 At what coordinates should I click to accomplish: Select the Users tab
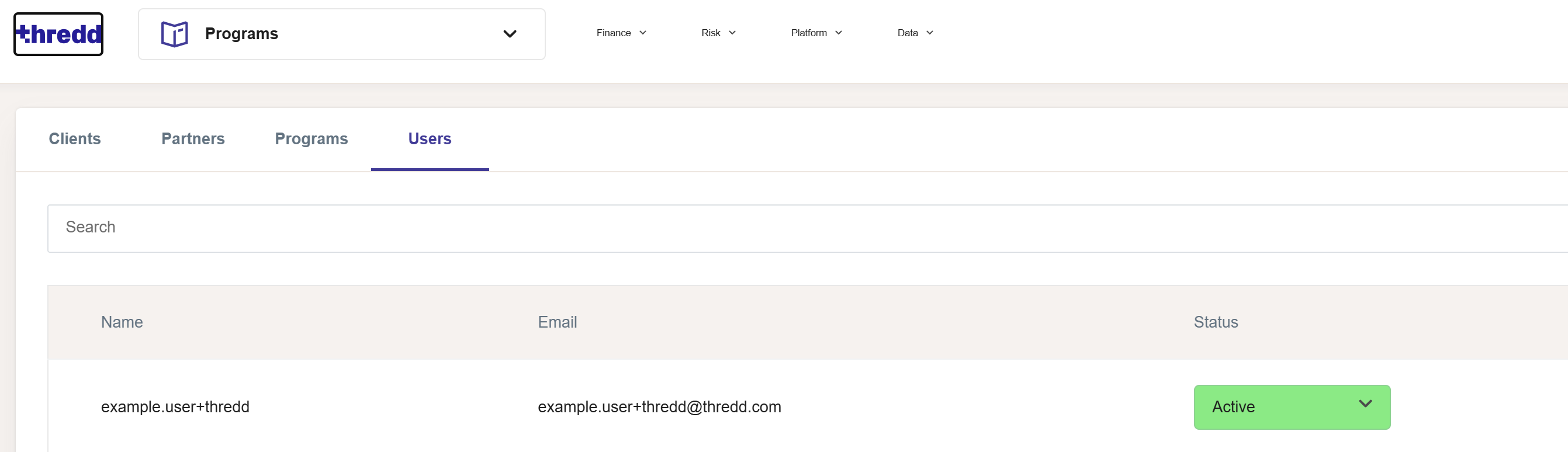tap(430, 139)
